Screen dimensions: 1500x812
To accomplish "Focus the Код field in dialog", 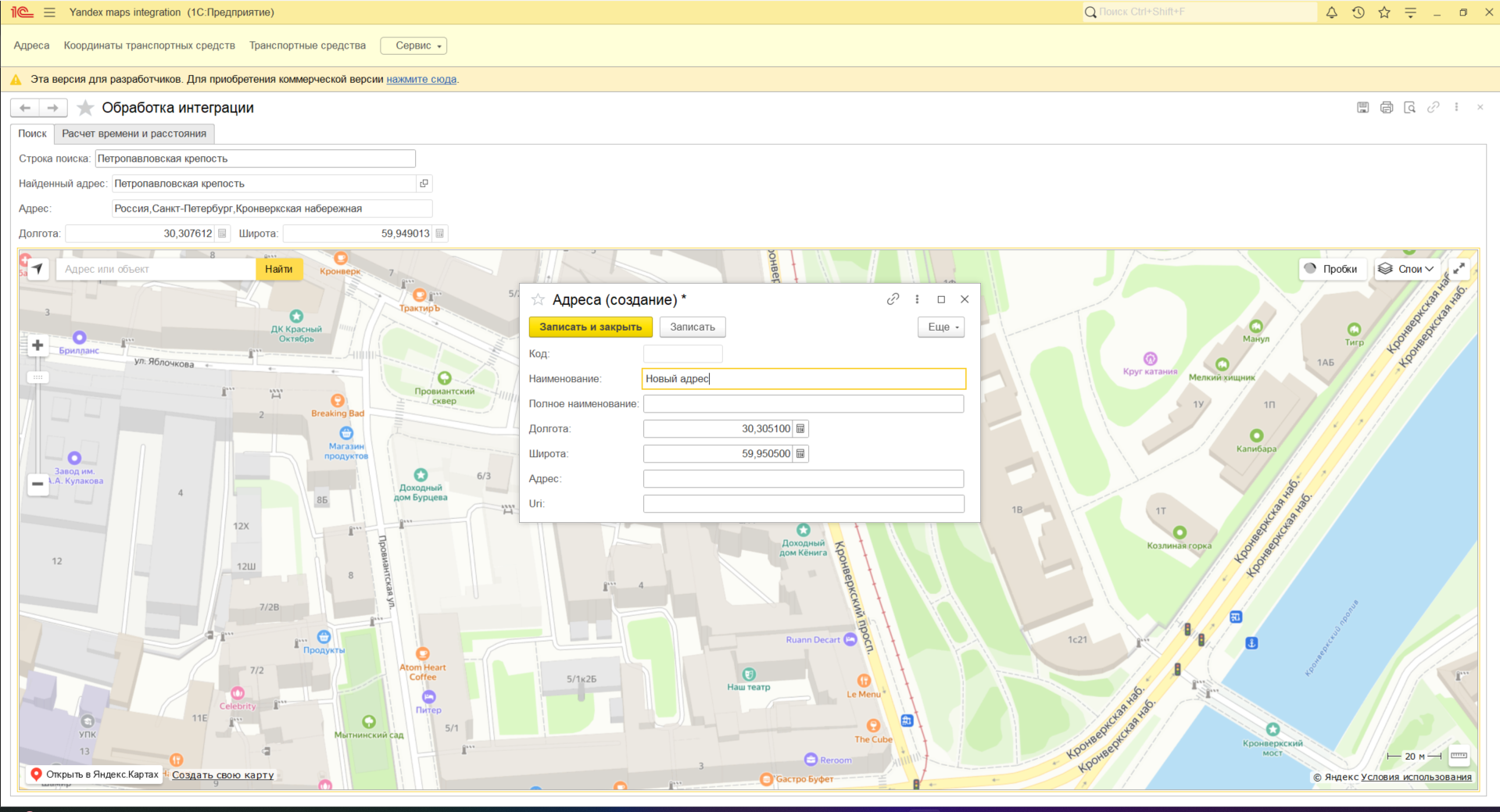I will click(x=683, y=354).
